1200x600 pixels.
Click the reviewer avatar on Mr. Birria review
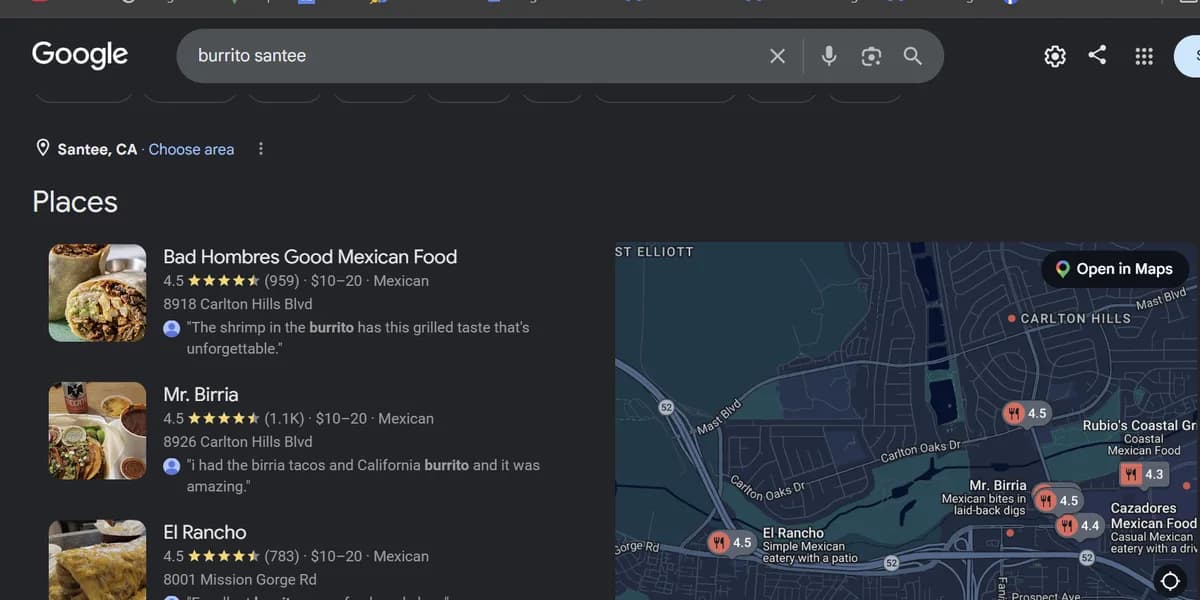click(171, 465)
